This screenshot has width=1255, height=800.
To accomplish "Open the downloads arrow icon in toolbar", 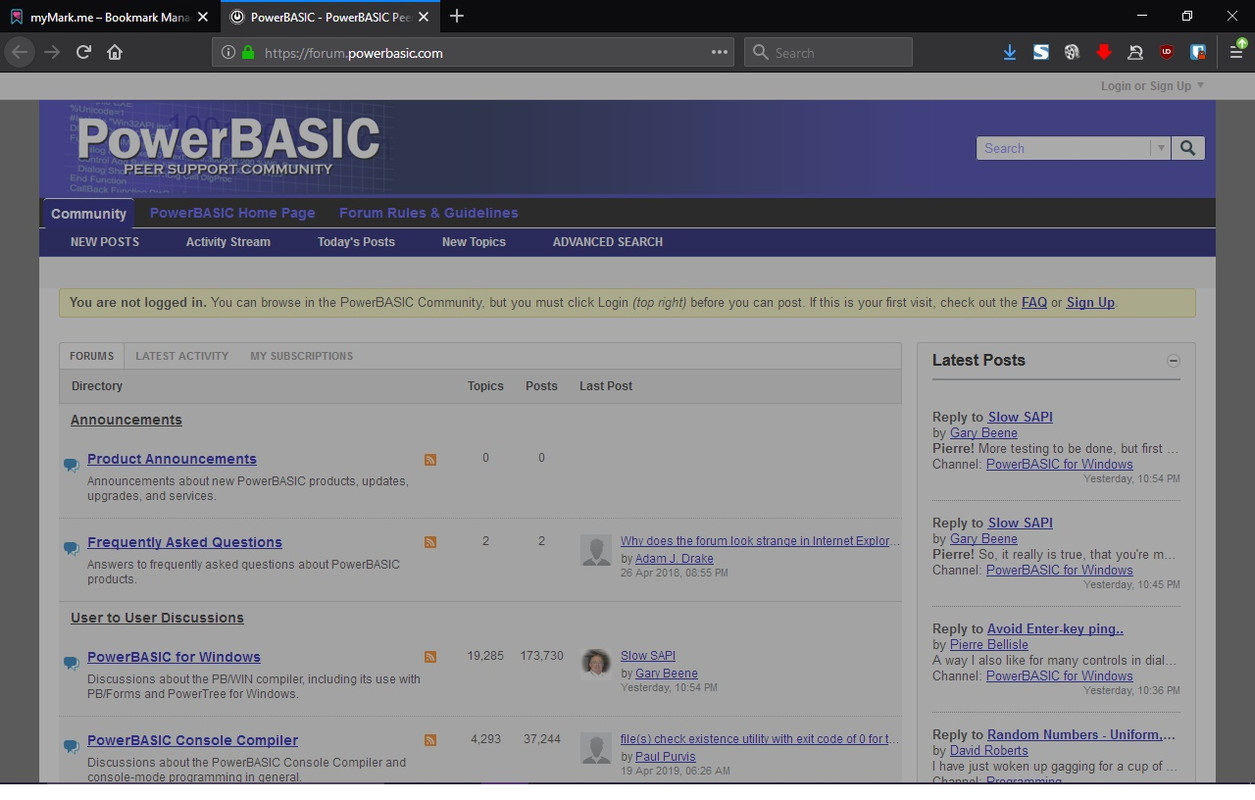I will pyautogui.click(x=1009, y=52).
